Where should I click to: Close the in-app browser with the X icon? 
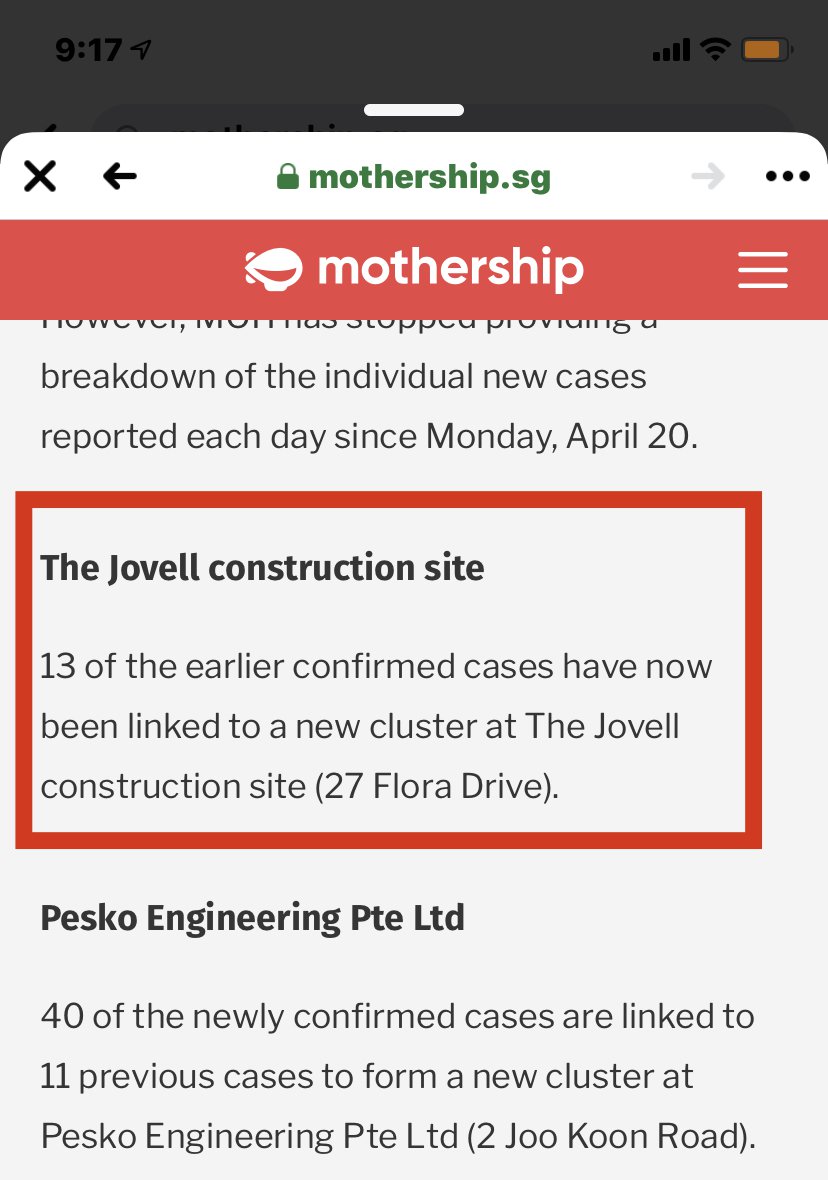coord(40,177)
